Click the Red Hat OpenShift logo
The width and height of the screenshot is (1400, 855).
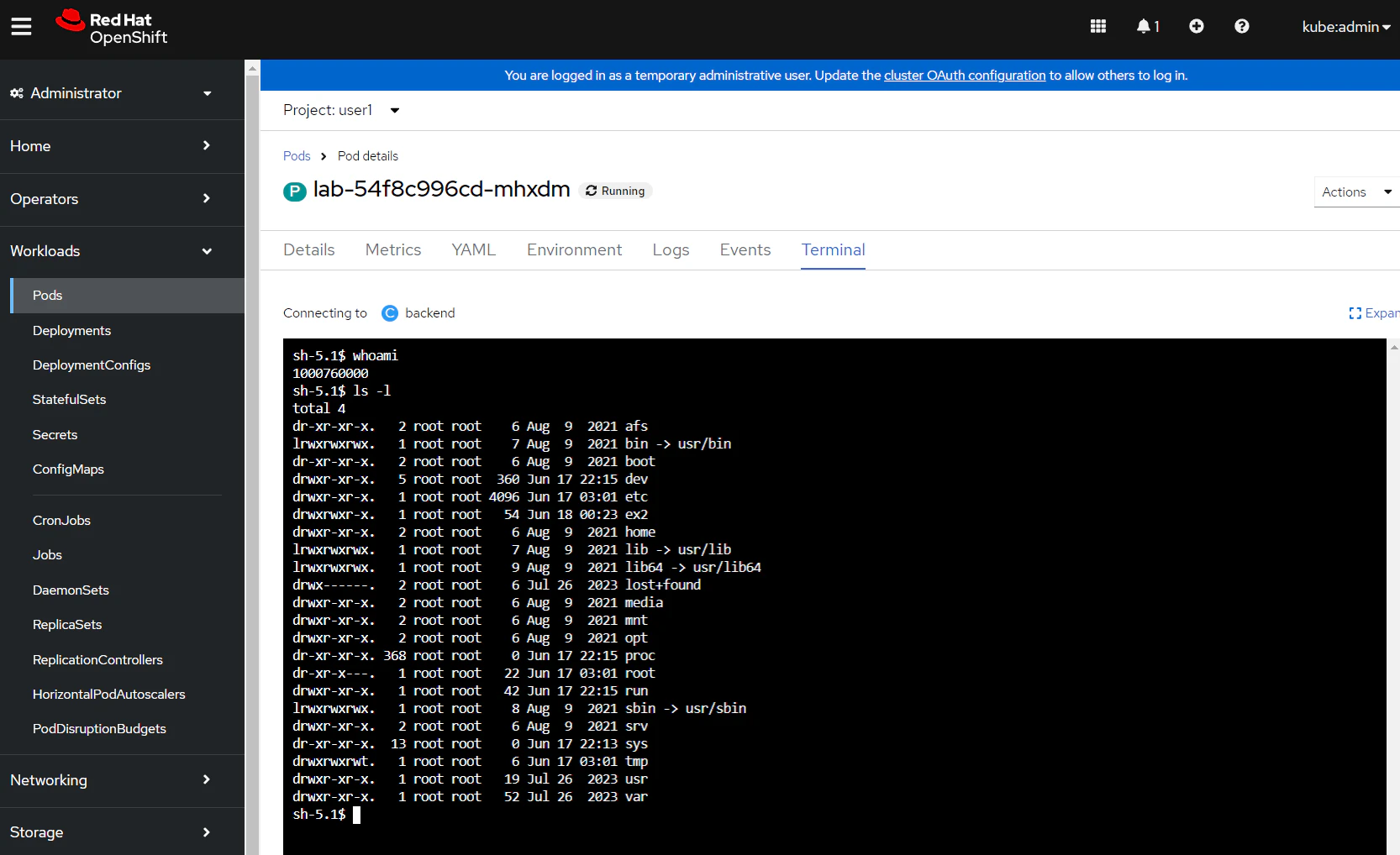(112, 28)
